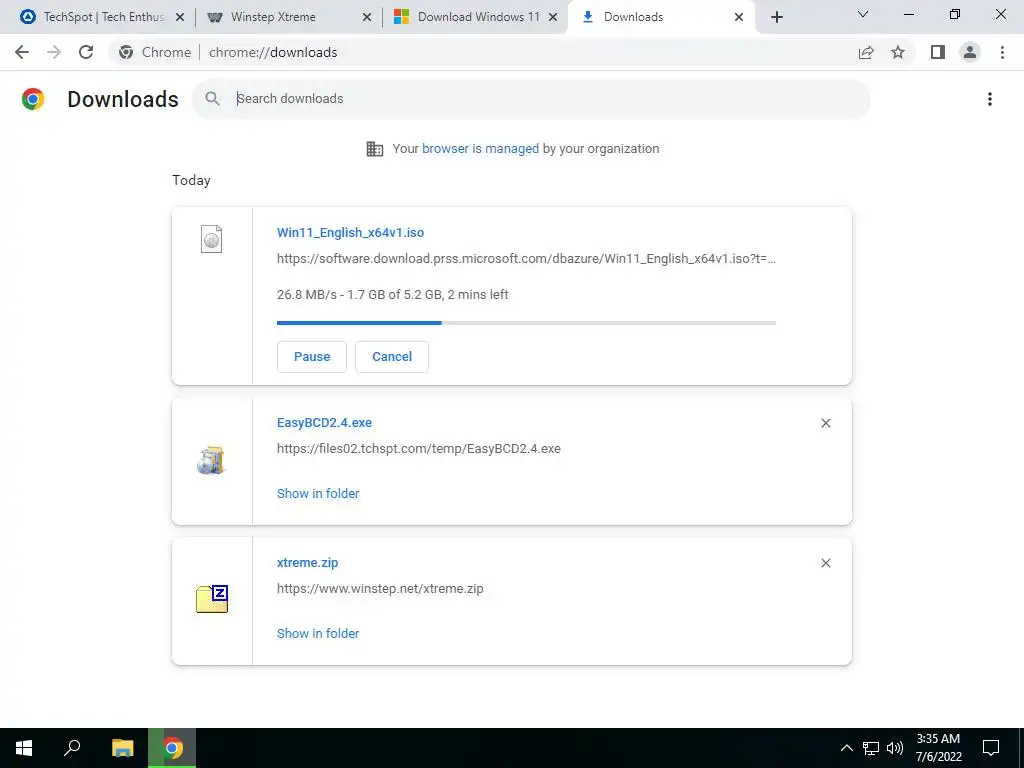
Task: Click the Chrome site info icon in address bar
Action: click(x=126, y=52)
